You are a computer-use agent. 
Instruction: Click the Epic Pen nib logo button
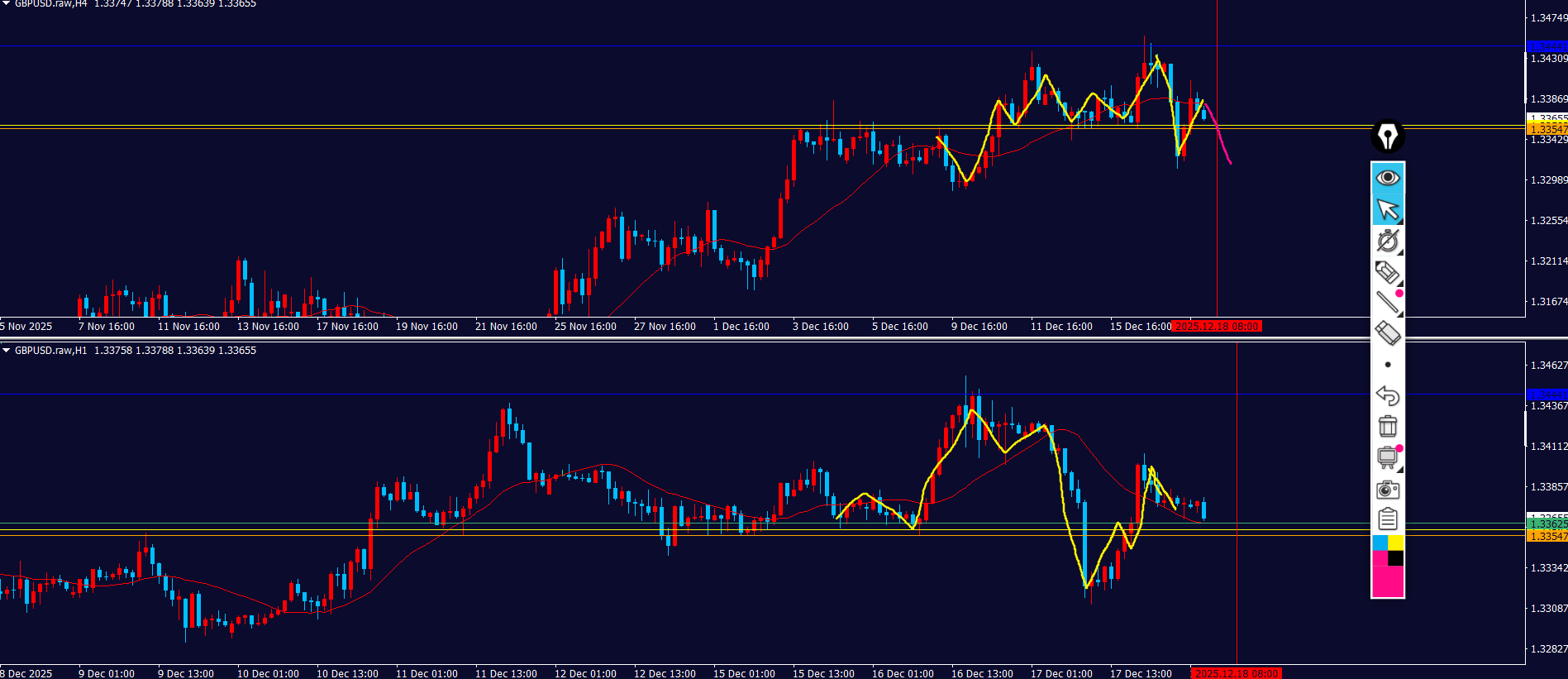(1388, 136)
